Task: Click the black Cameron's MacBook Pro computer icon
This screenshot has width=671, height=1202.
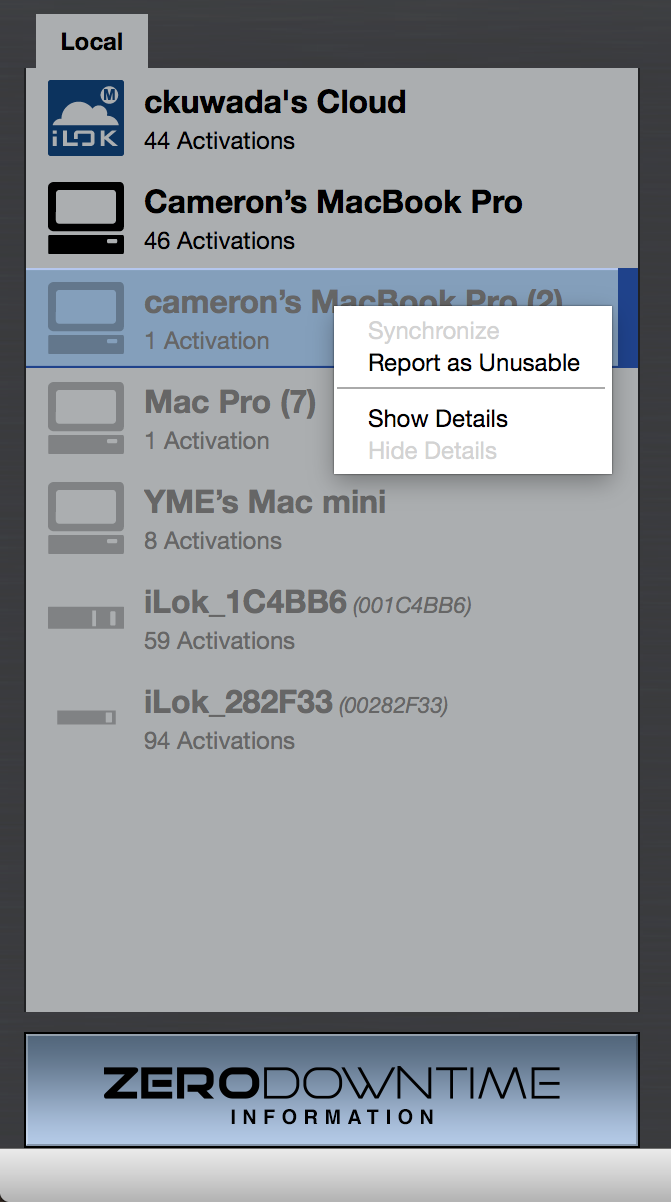Action: pos(86,218)
